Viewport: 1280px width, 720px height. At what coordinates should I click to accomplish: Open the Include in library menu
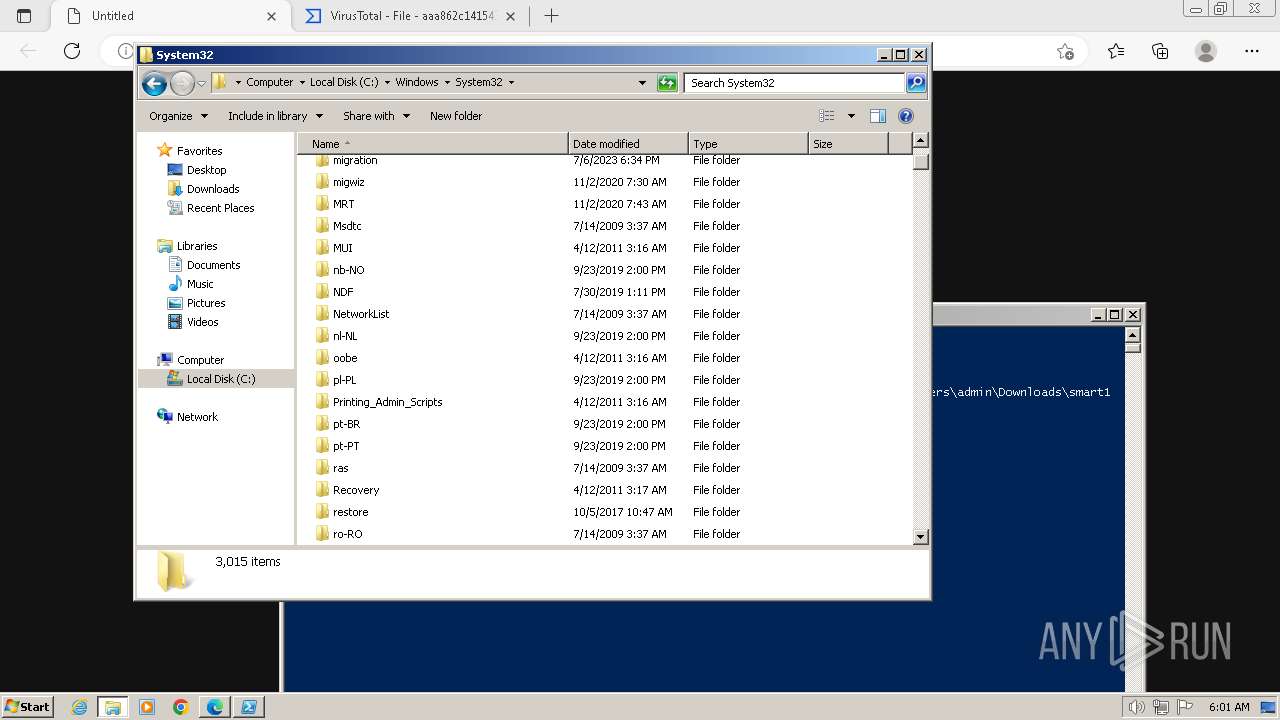point(275,116)
